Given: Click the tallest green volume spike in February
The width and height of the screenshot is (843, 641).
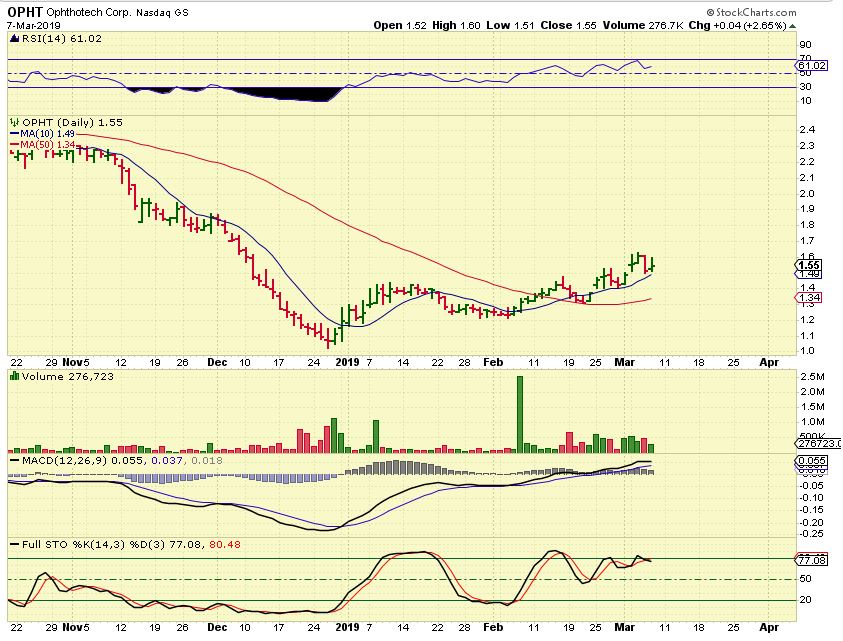Looking at the screenshot, I should [520, 414].
